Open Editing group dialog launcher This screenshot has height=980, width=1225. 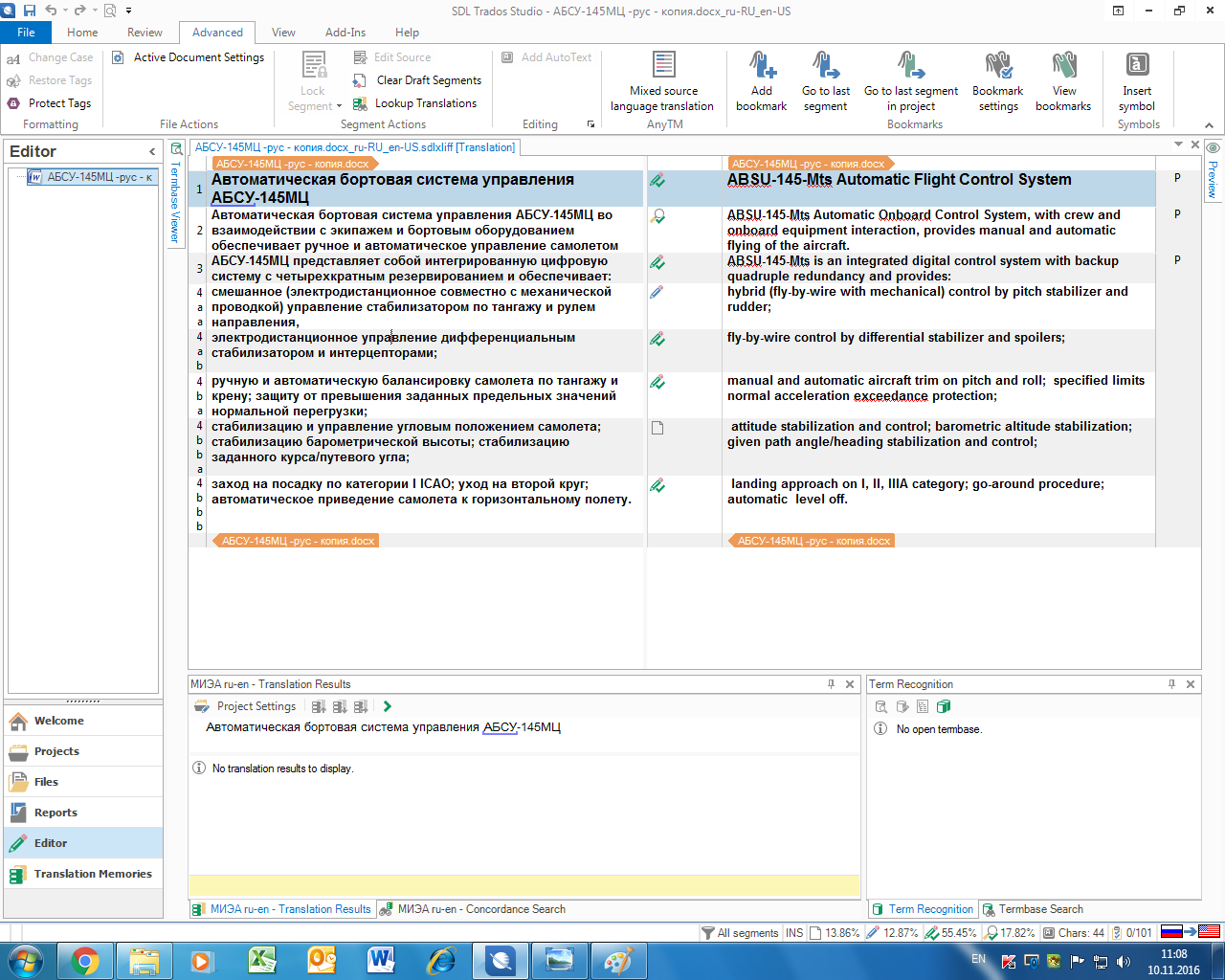pos(590,124)
